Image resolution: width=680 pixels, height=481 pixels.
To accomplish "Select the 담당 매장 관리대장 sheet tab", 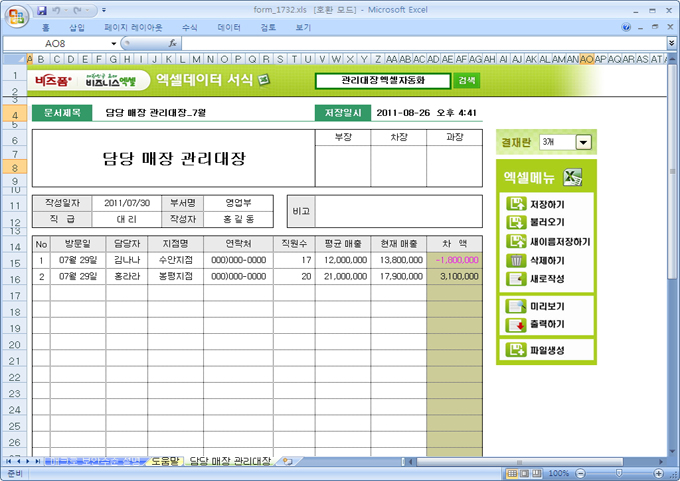I will 230,461.
